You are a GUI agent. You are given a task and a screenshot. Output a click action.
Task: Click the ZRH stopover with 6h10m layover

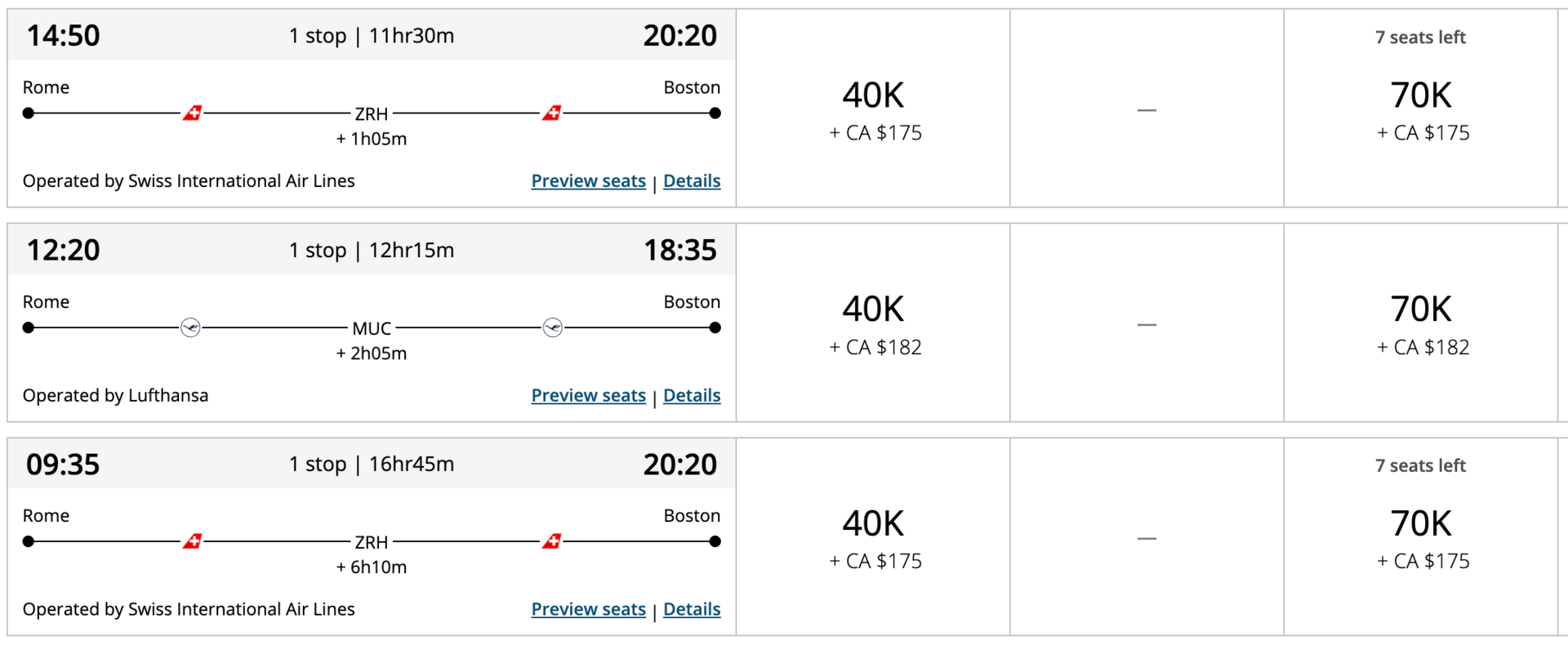pos(372,542)
